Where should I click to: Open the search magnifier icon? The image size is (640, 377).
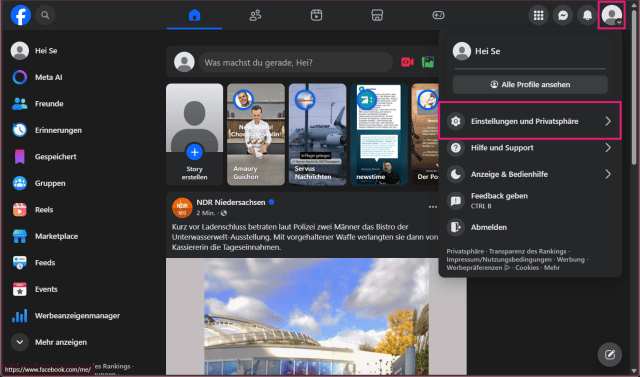(x=45, y=15)
